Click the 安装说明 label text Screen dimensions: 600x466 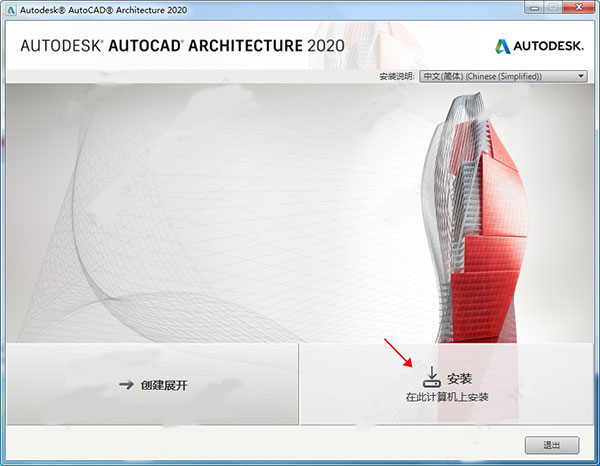tap(396, 76)
